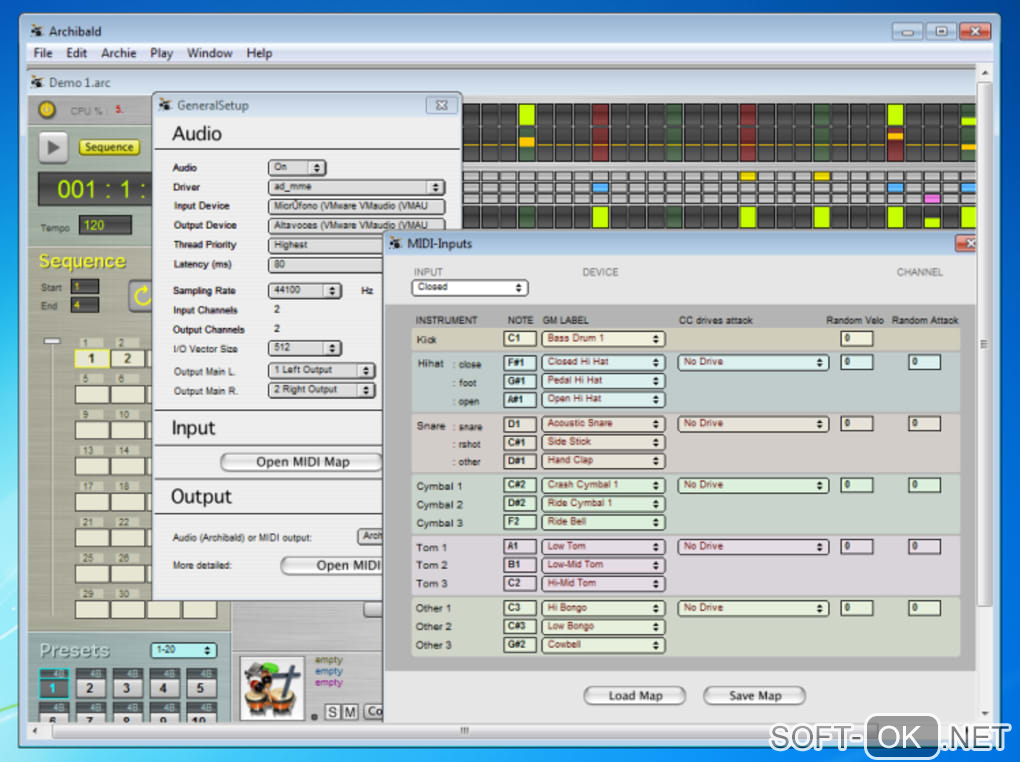Toggle the Sequence mode button
Viewport: 1020px width, 762px height.
(109, 147)
